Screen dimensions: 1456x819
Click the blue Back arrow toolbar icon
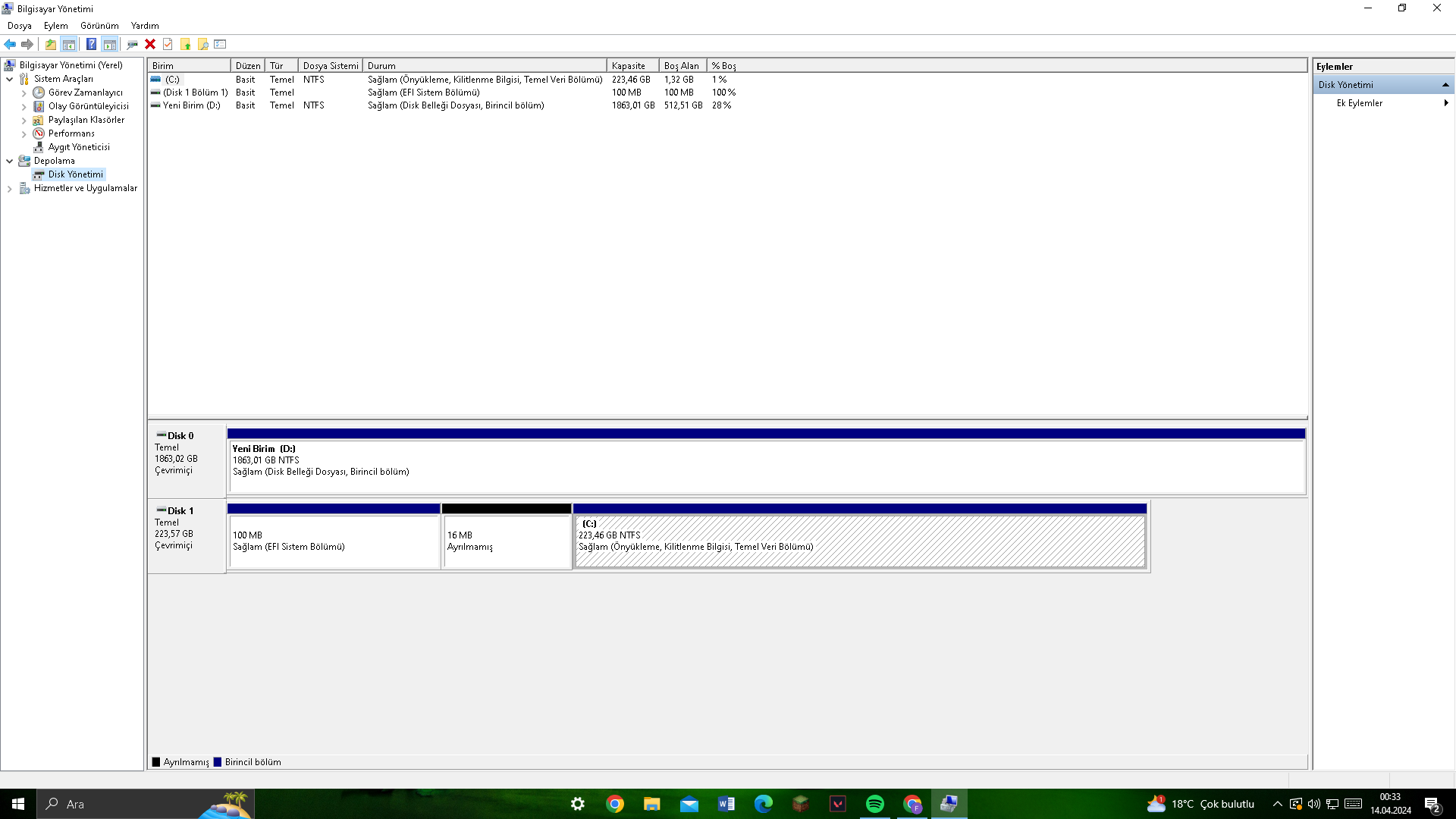coord(10,44)
